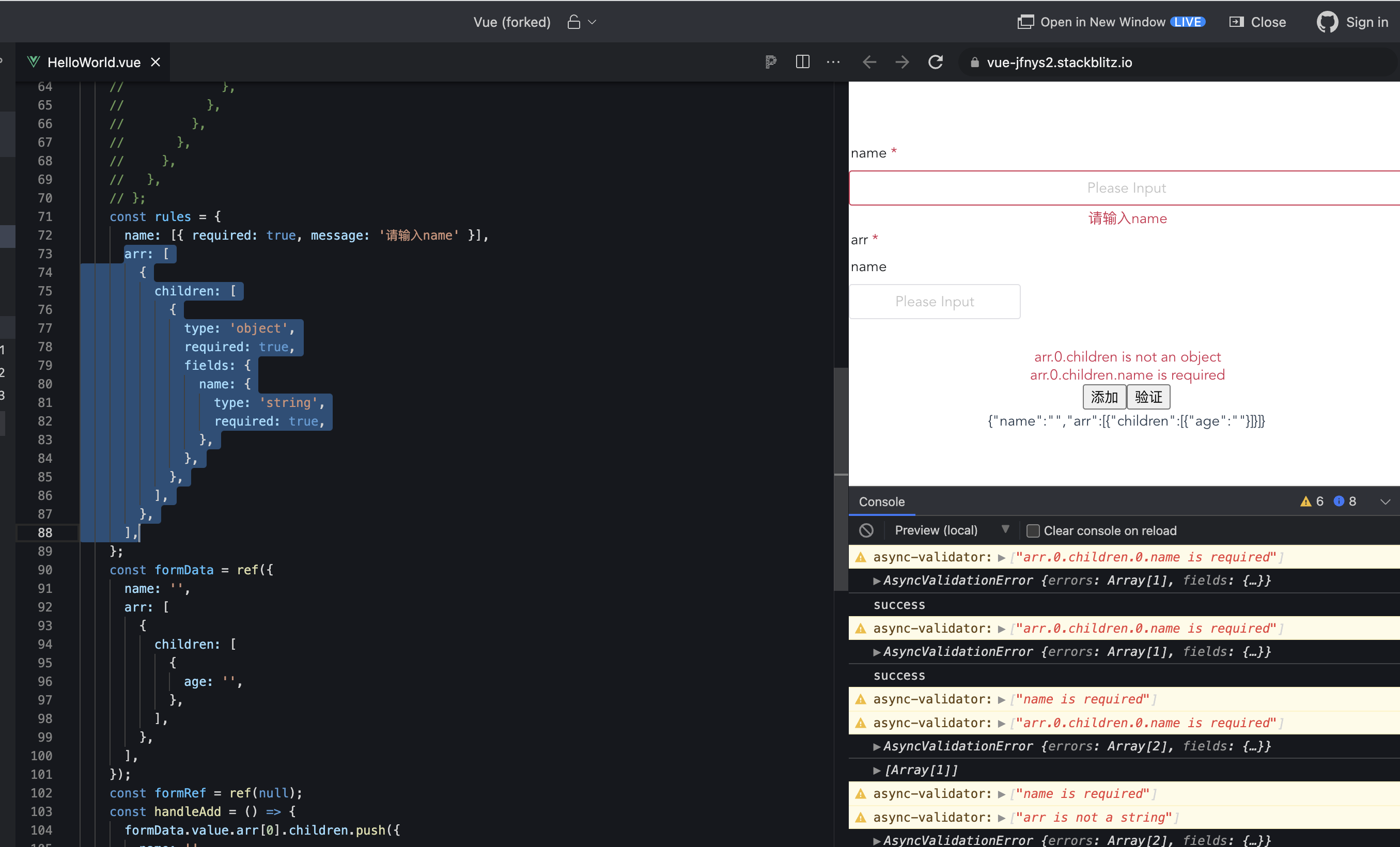Screen dimensions: 1400x847
Task: Go forward in the preview browser
Action: [903, 62]
